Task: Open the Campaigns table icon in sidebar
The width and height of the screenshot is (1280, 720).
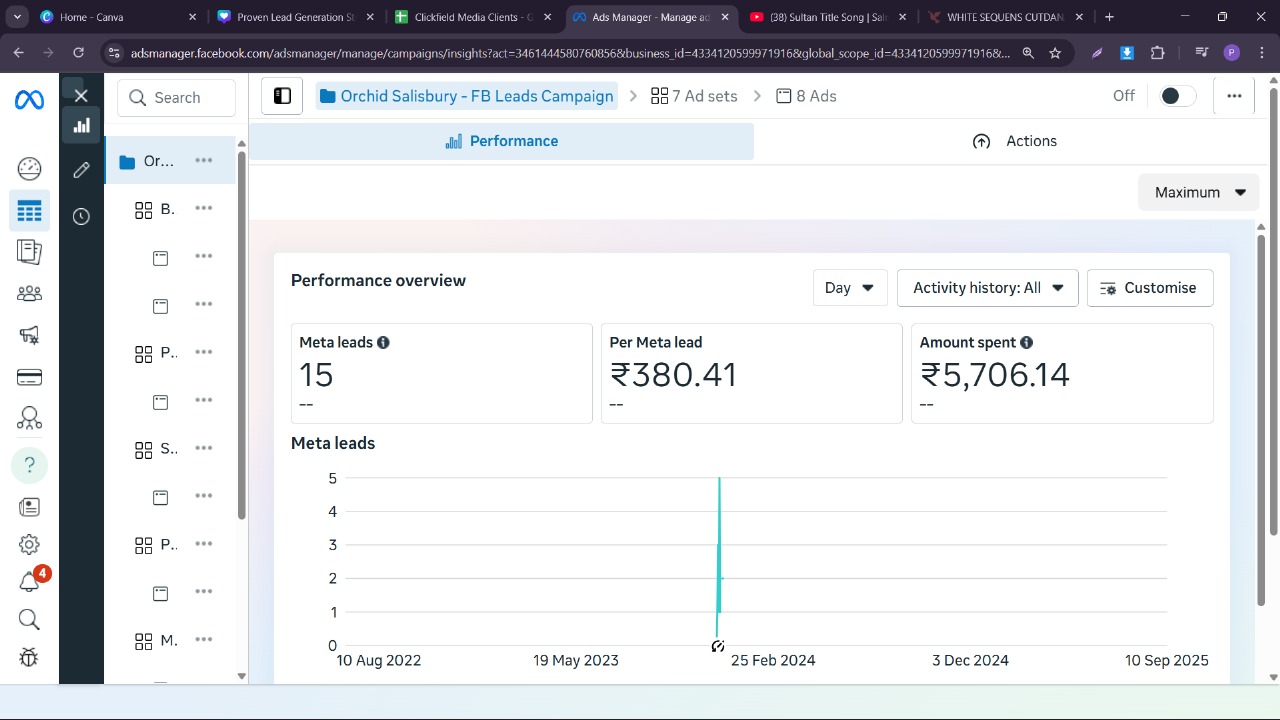Action: click(29, 211)
